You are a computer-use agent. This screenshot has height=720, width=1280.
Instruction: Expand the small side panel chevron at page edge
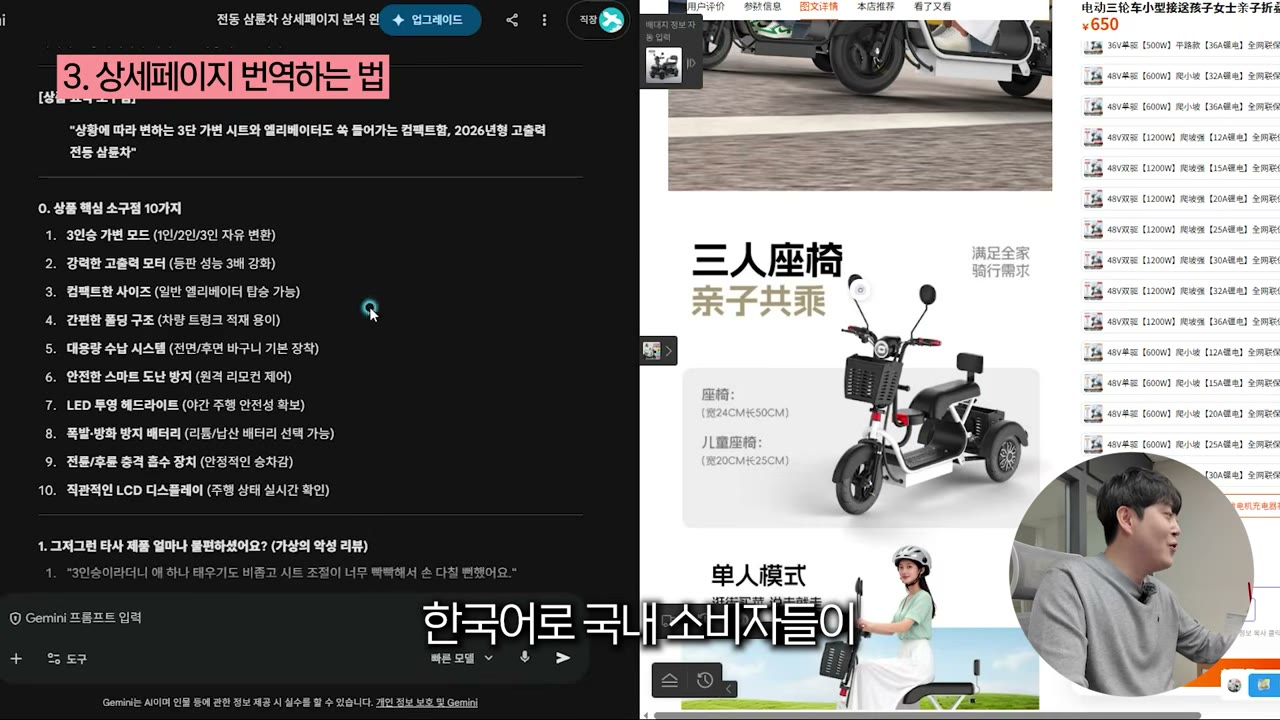point(669,350)
